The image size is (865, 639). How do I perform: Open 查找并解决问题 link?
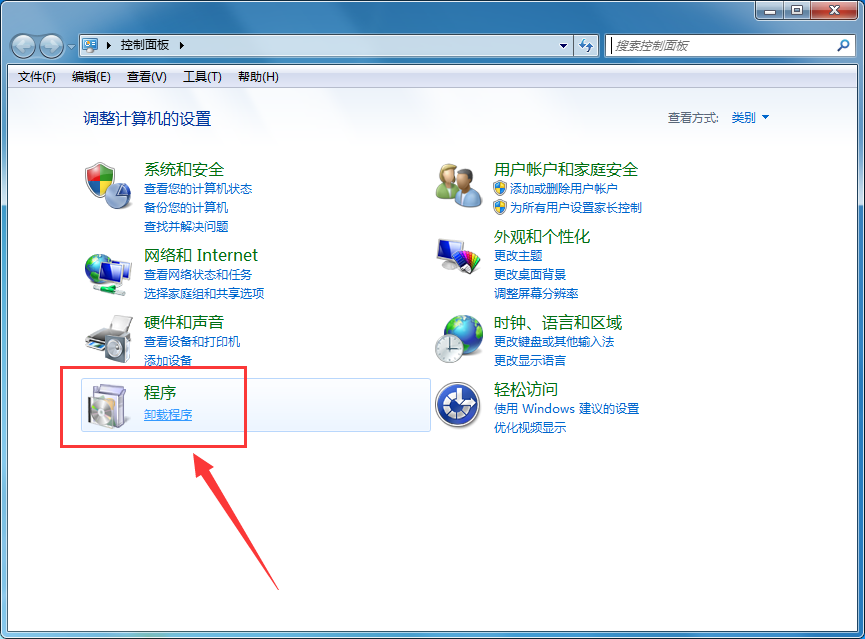pyautogui.click(x=186, y=226)
